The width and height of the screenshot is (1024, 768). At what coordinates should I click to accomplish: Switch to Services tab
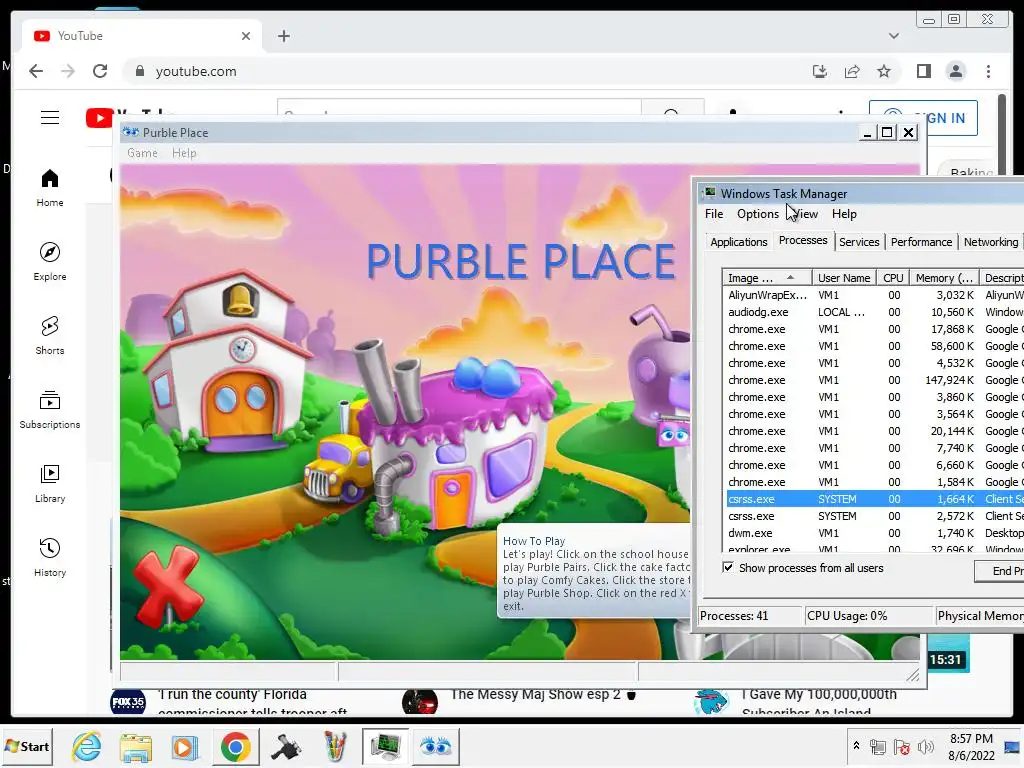pos(859,242)
